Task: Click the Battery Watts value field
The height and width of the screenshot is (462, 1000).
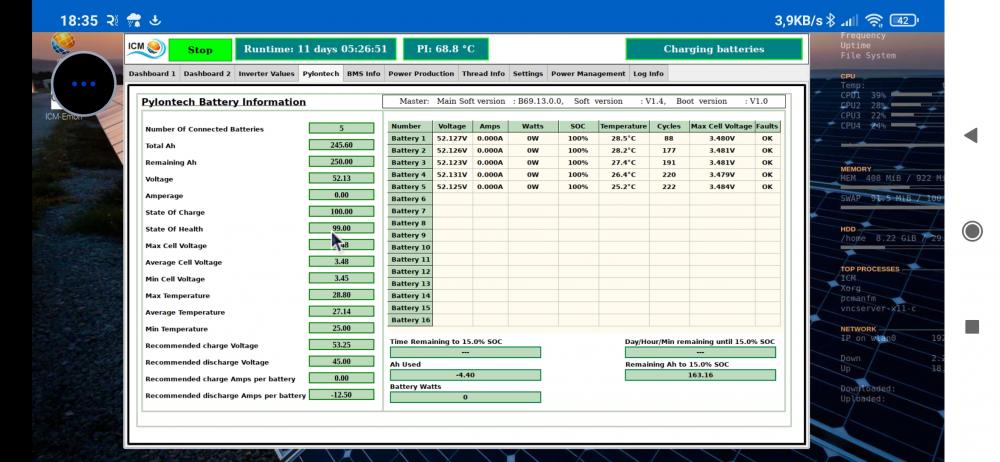Action: coord(466,397)
